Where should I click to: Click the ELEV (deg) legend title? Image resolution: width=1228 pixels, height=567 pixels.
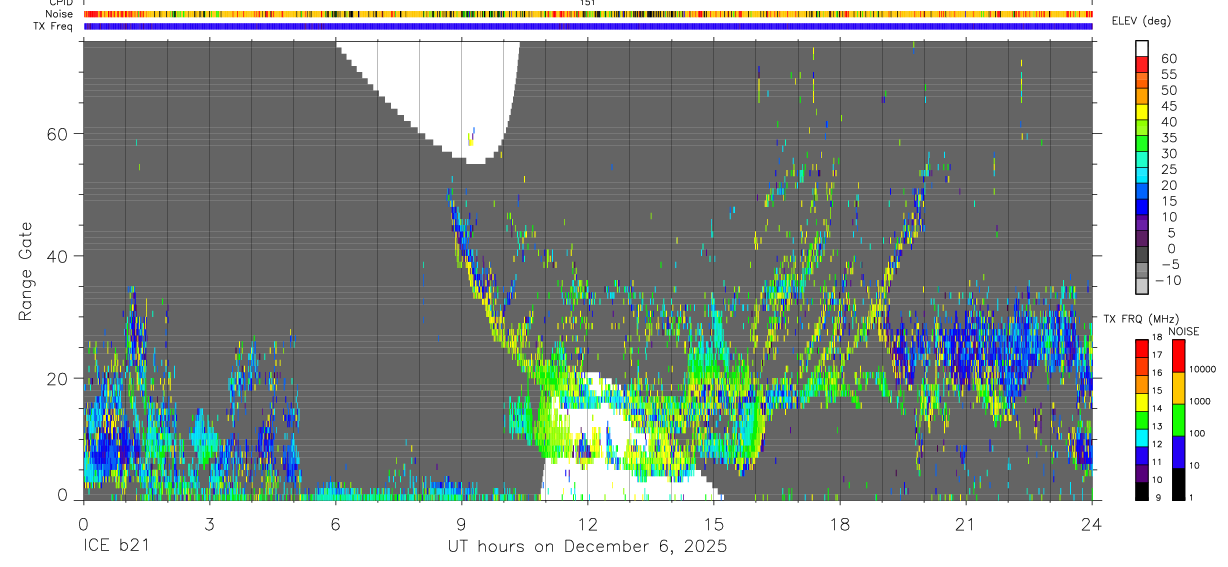[1142, 21]
